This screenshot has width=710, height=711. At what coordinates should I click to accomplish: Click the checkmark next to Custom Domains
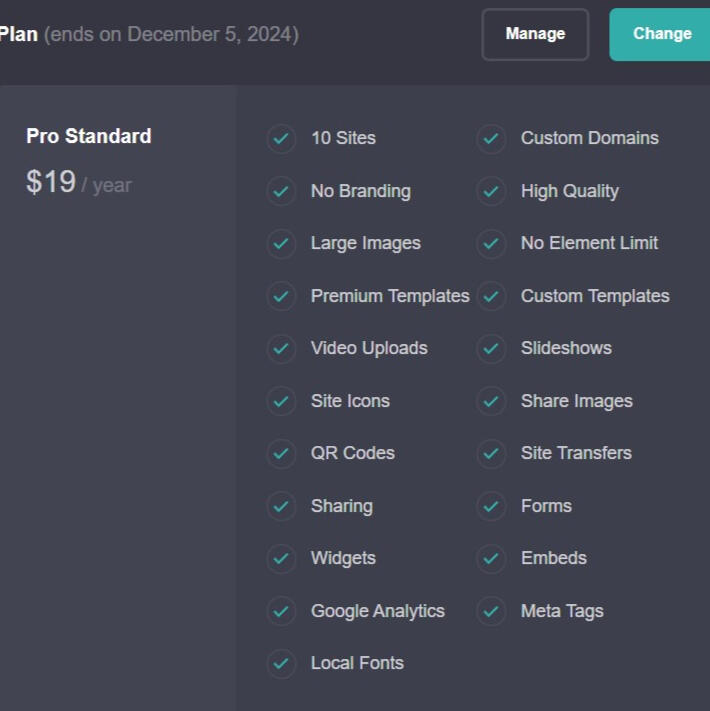click(x=491, y=138)
